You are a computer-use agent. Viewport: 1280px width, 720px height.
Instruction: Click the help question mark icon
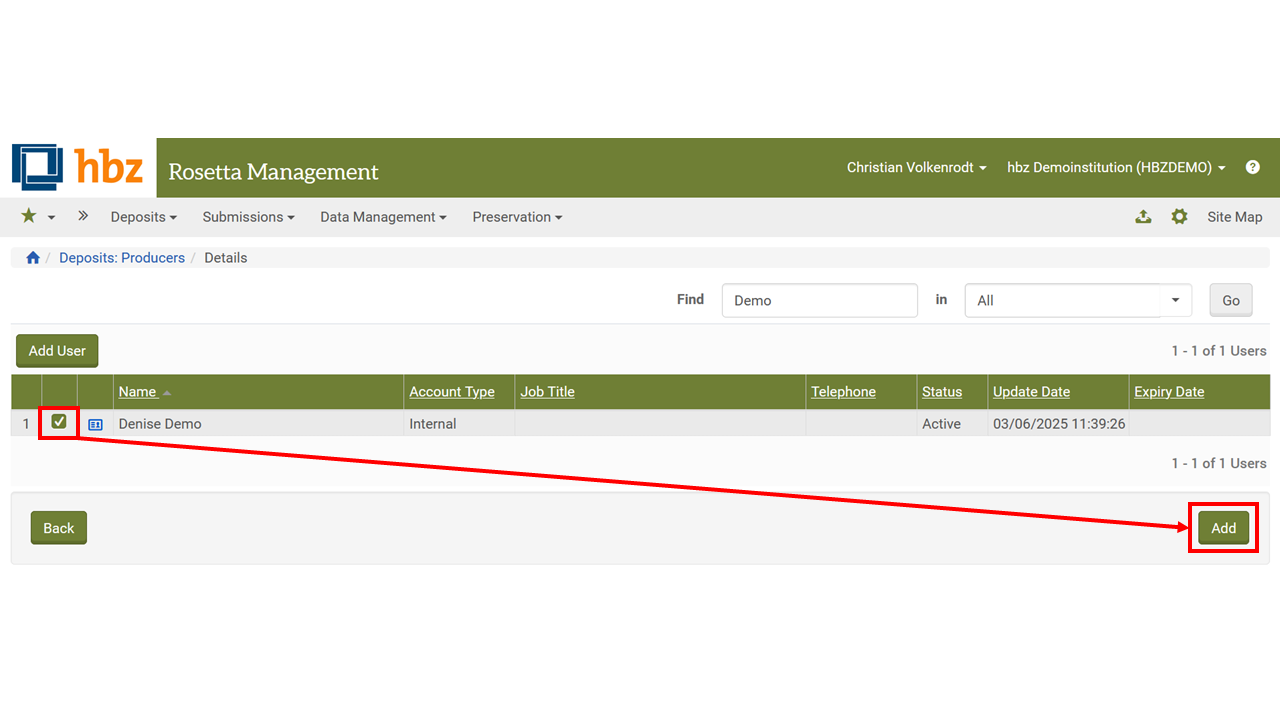1252,167
